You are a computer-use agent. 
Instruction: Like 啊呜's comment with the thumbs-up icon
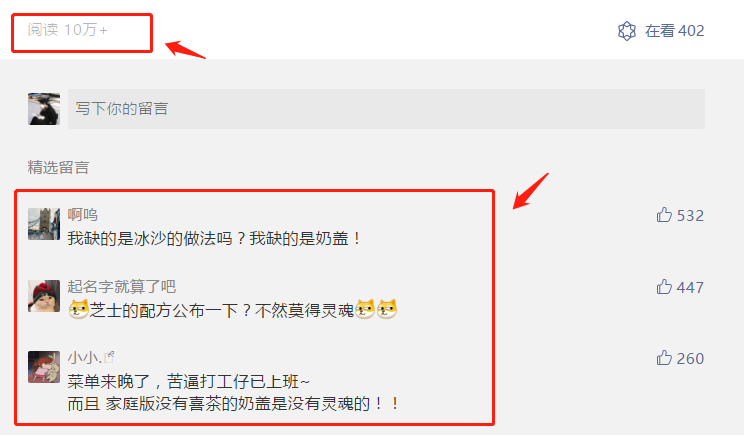pos(664,215)
